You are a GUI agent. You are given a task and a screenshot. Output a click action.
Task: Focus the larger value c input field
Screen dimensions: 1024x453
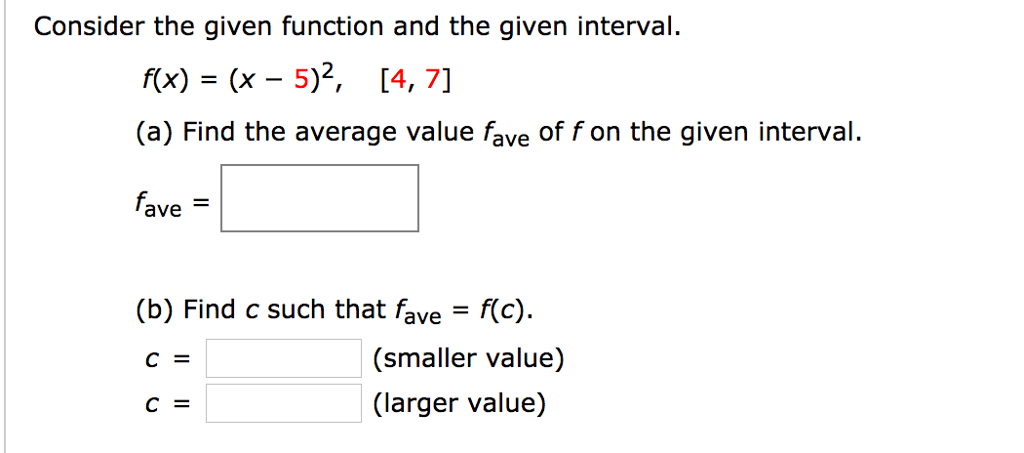tap(283, 403)
